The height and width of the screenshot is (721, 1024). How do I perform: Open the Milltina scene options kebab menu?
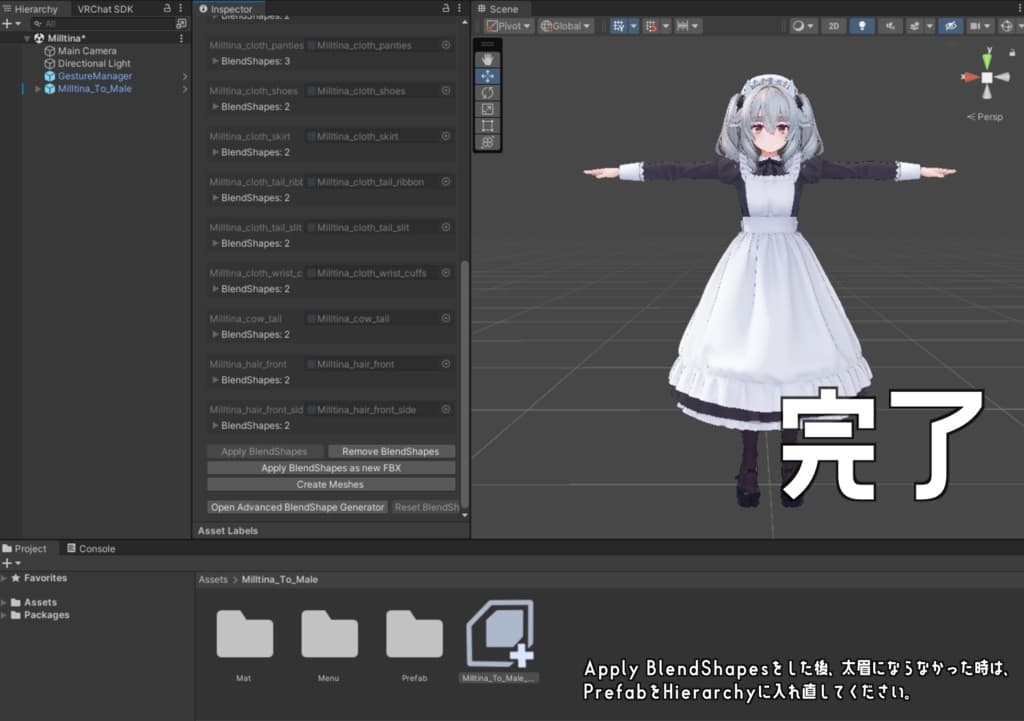(x=181, y=39)
